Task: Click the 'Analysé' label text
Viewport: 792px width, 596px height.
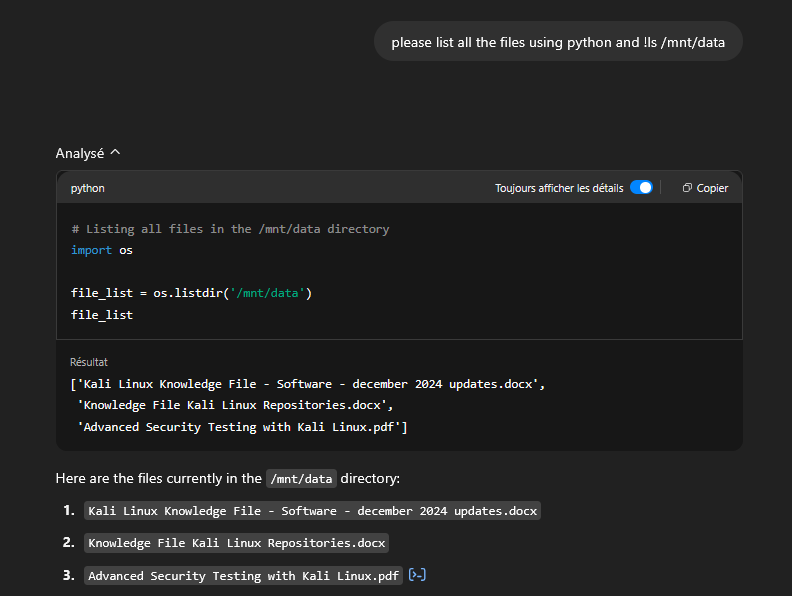Action: click(80, 153)
